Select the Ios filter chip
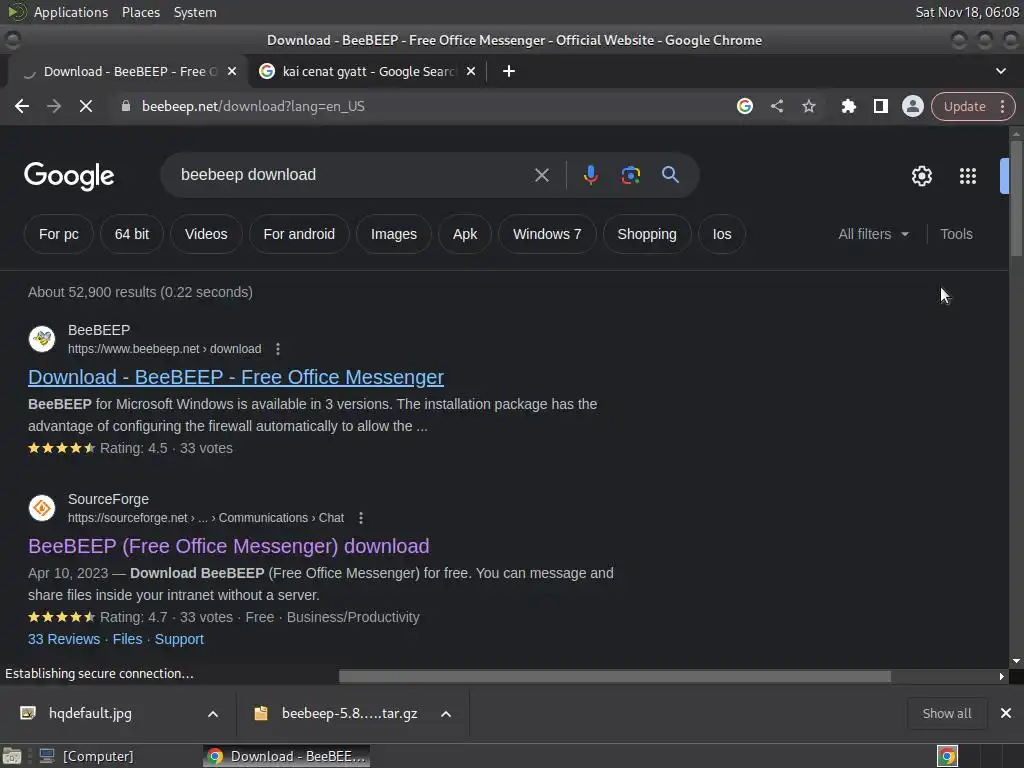This screenshot has width=1024, height=768. 722,234
